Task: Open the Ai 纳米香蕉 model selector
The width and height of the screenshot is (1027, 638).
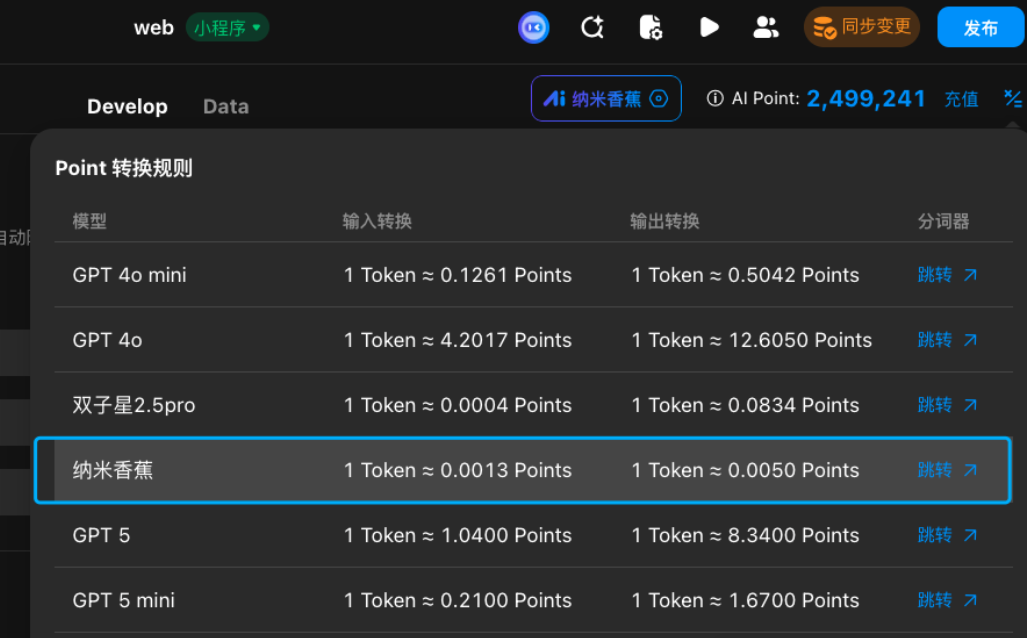Action: pos(606,99)
